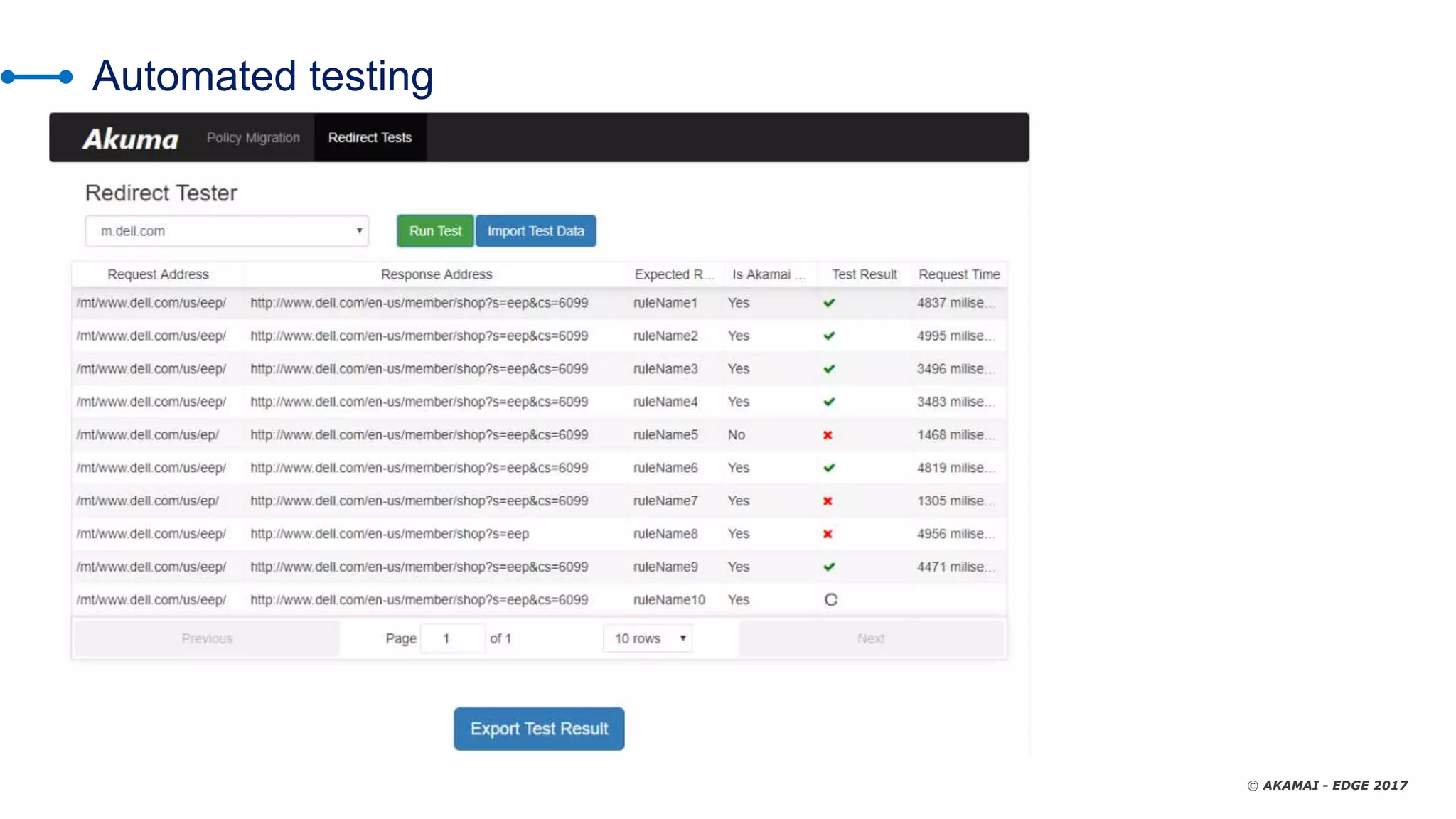This screenshot has height=819, width=1456.
Task: Sort by Request Address column header
Action: pyautogui.click(x=158, y=274)
